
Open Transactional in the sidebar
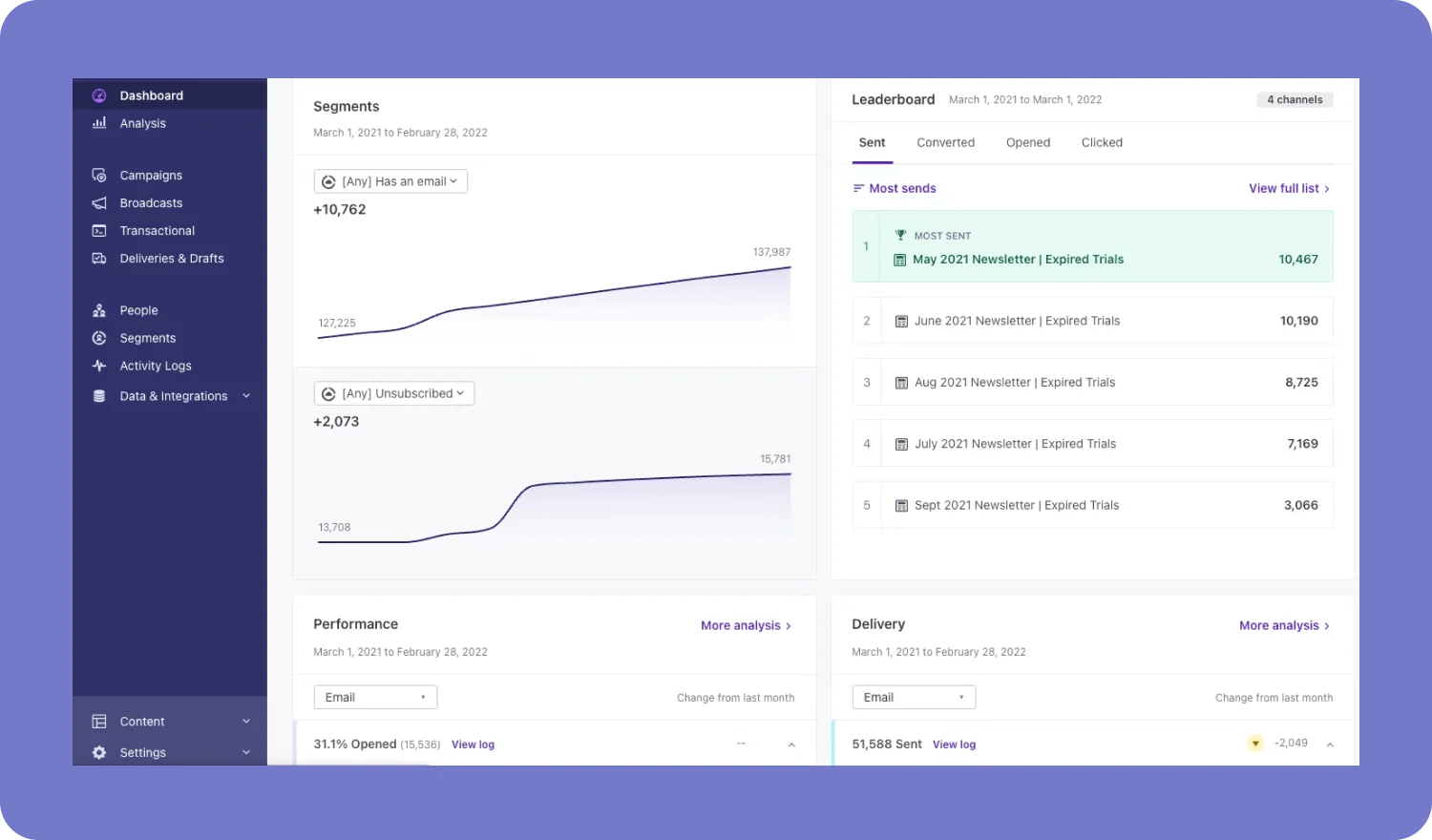tap(170, 230)
